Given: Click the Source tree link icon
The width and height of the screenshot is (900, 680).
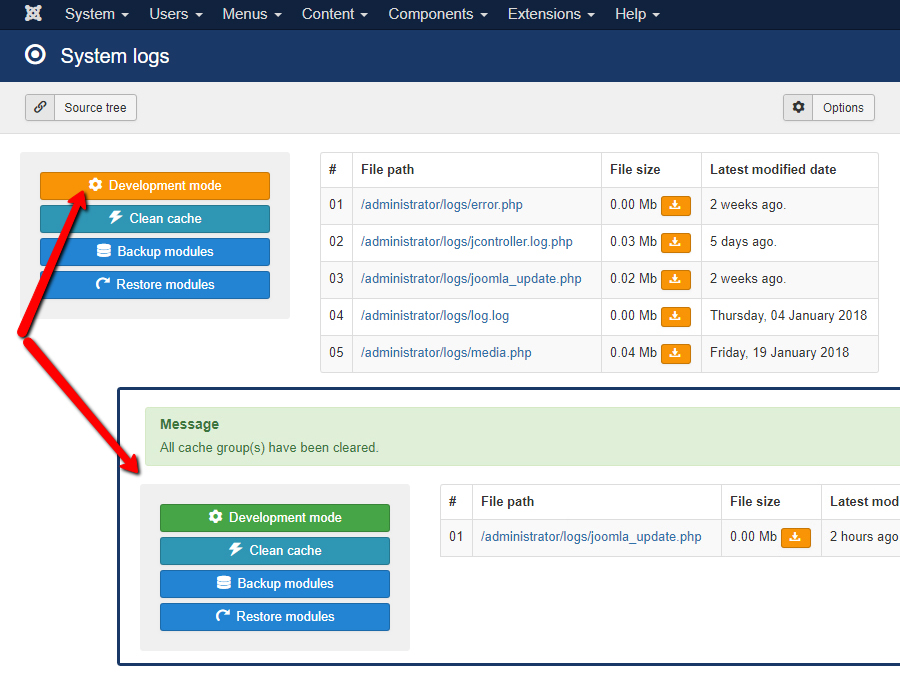Looking at the screenshot, I should pyautogui.click(x=41, y=108).
